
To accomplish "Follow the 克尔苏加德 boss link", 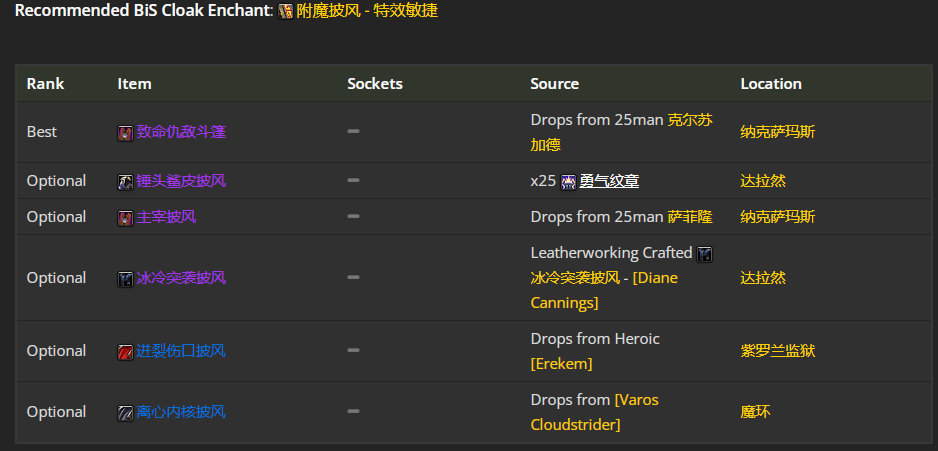I will [621, 132].
